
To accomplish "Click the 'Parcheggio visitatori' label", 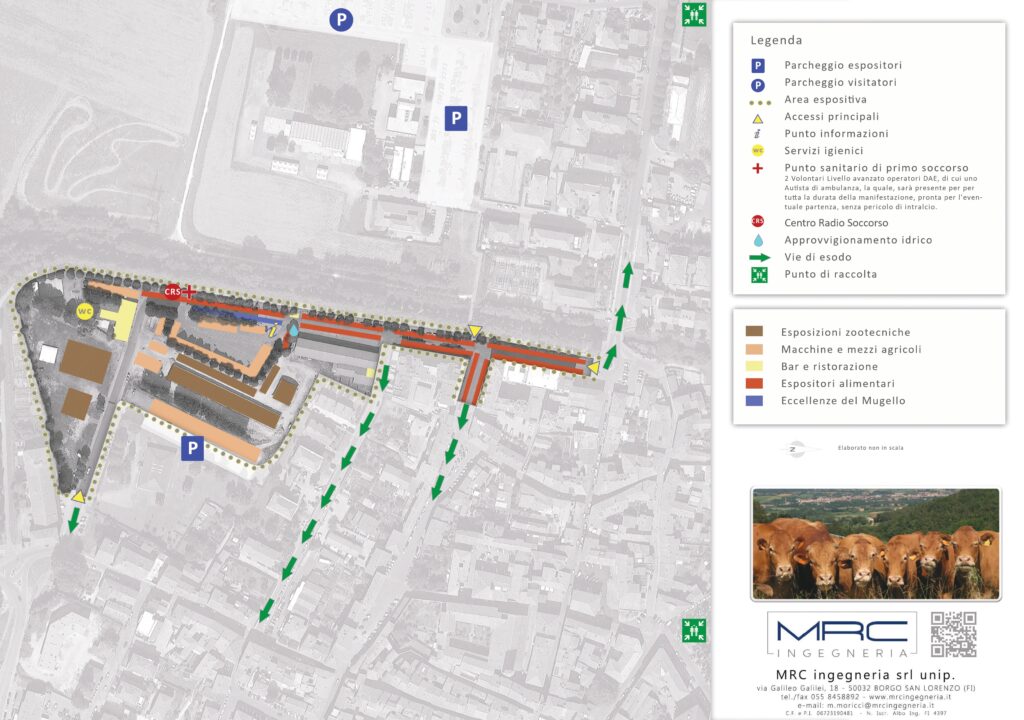I will (840, 82).
